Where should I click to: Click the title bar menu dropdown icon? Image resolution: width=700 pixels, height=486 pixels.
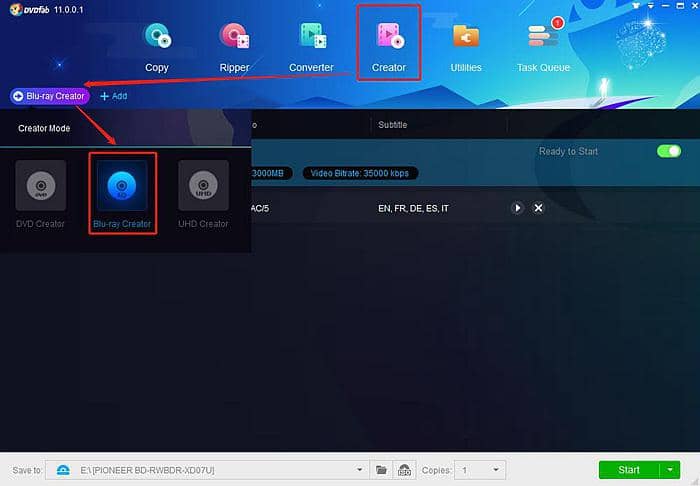651,6
